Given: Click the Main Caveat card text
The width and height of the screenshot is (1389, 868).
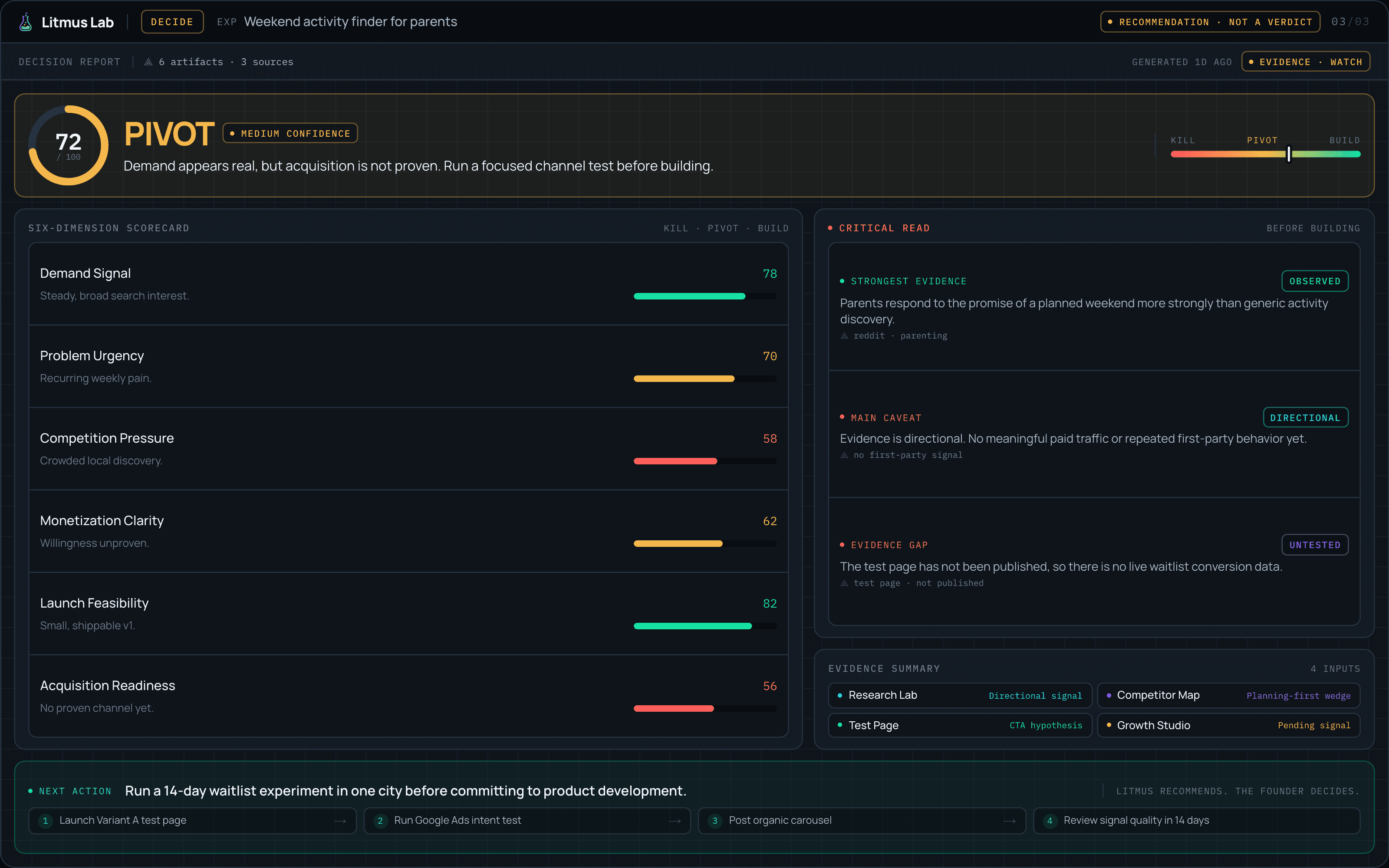Looking at the screenshot, I should click(1073, 439).
